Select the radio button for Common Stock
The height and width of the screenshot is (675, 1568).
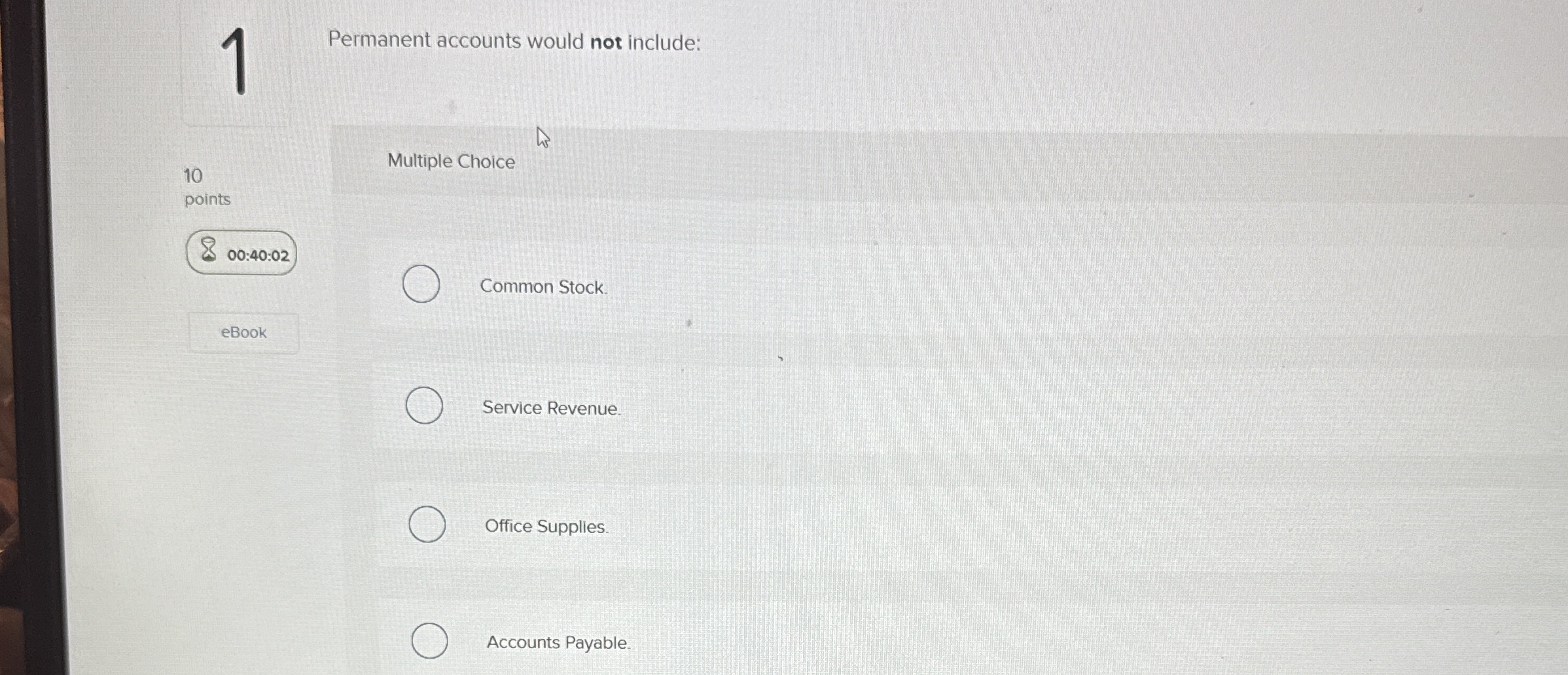coord(421,284)
